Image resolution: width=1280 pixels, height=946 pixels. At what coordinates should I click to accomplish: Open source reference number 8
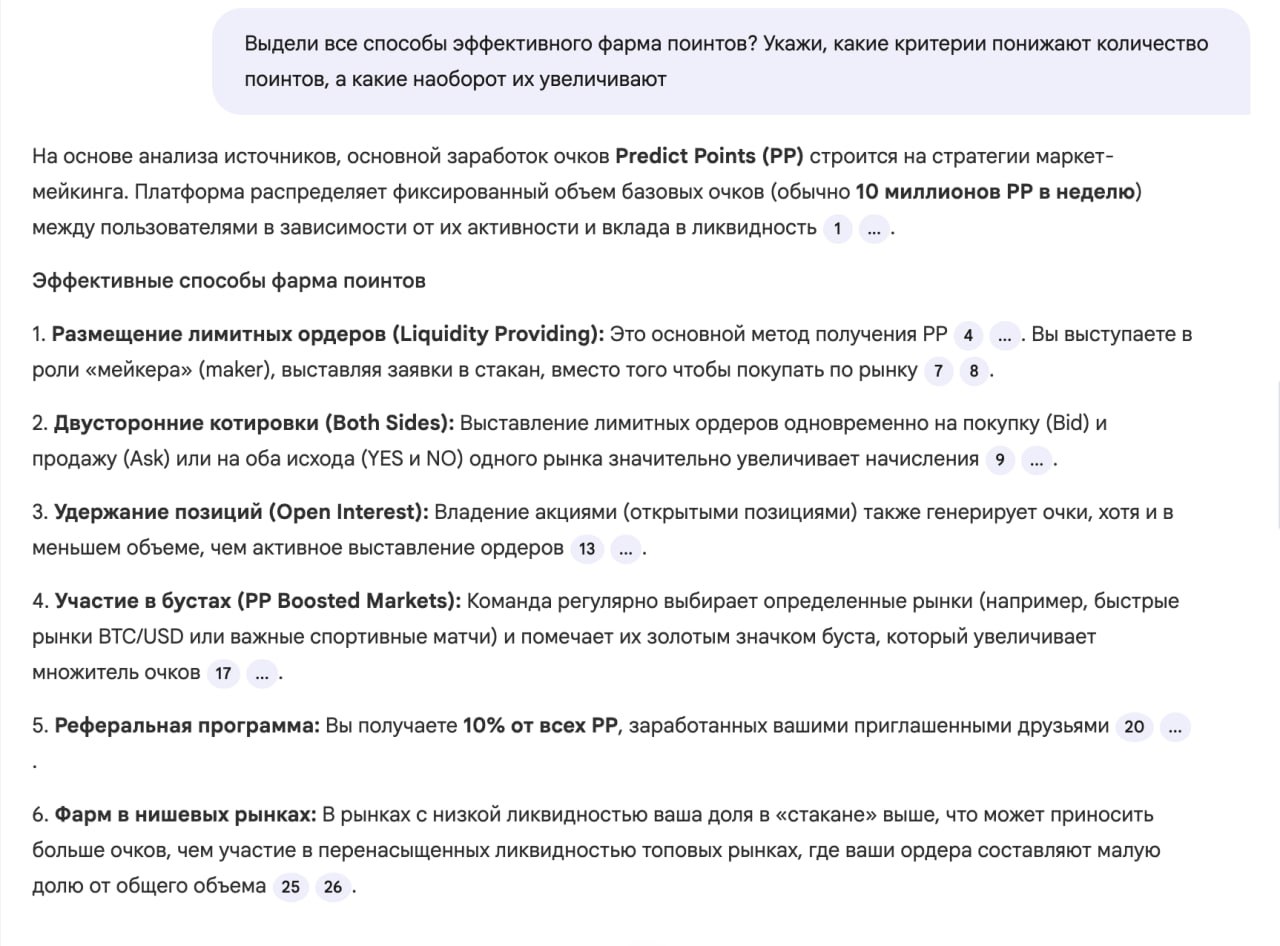tap(975, 372)
